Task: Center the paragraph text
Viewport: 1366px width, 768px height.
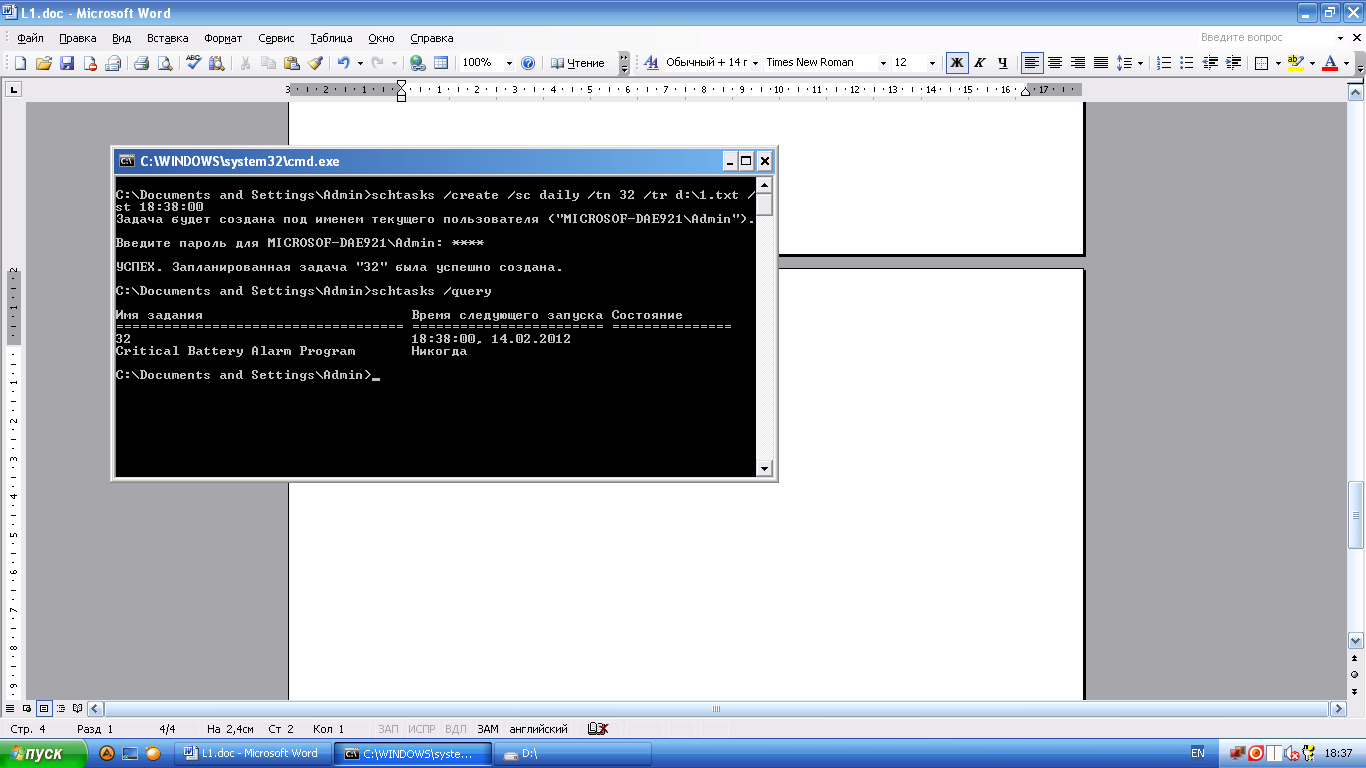Action: pos(1055,63)
